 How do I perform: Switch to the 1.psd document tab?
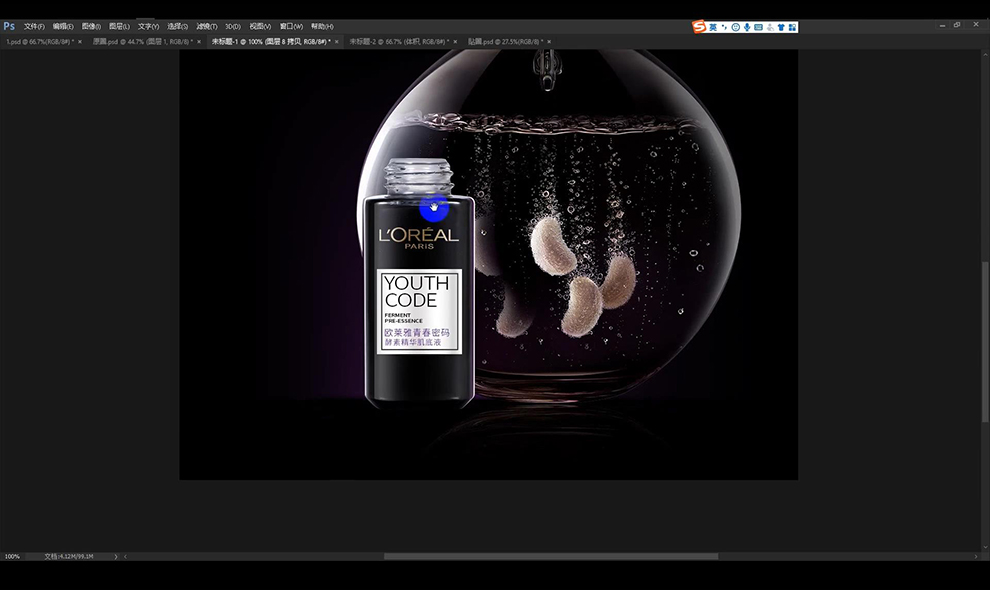[x=39, y=42]
